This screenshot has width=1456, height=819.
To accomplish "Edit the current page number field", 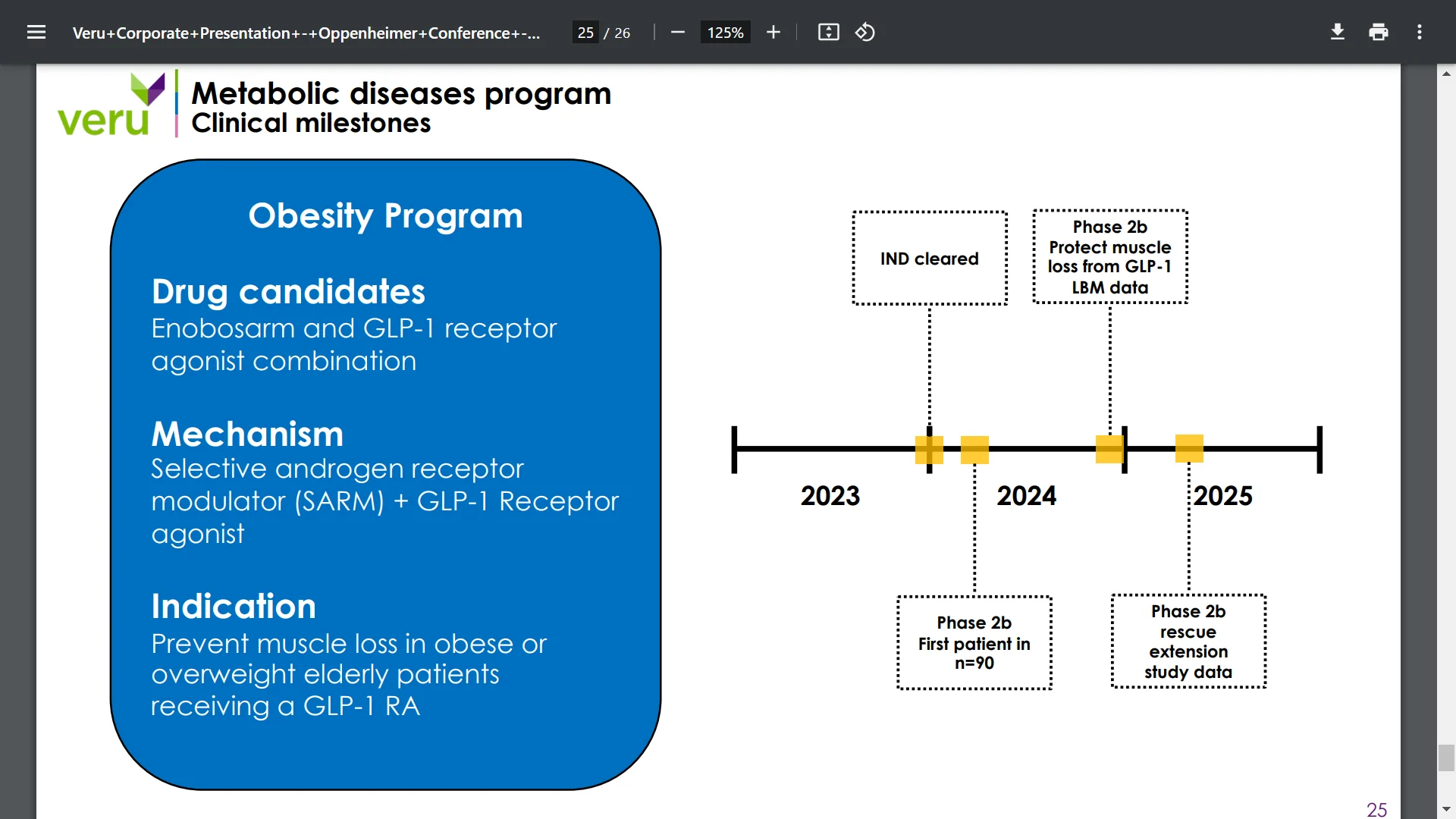I will (585, 33).
